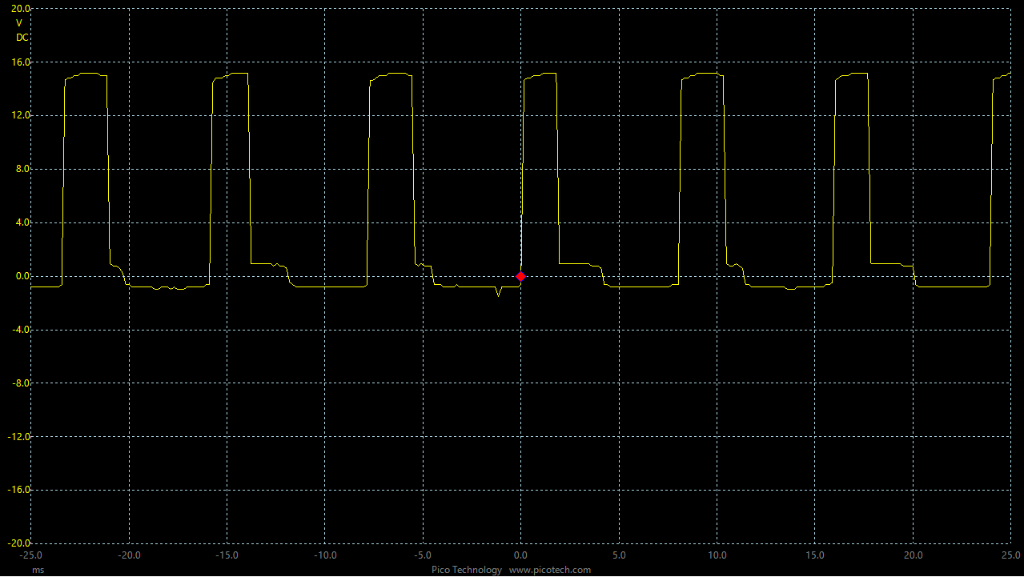Click the DC coupling label
1024x577 pixels.
coord(21,37)
